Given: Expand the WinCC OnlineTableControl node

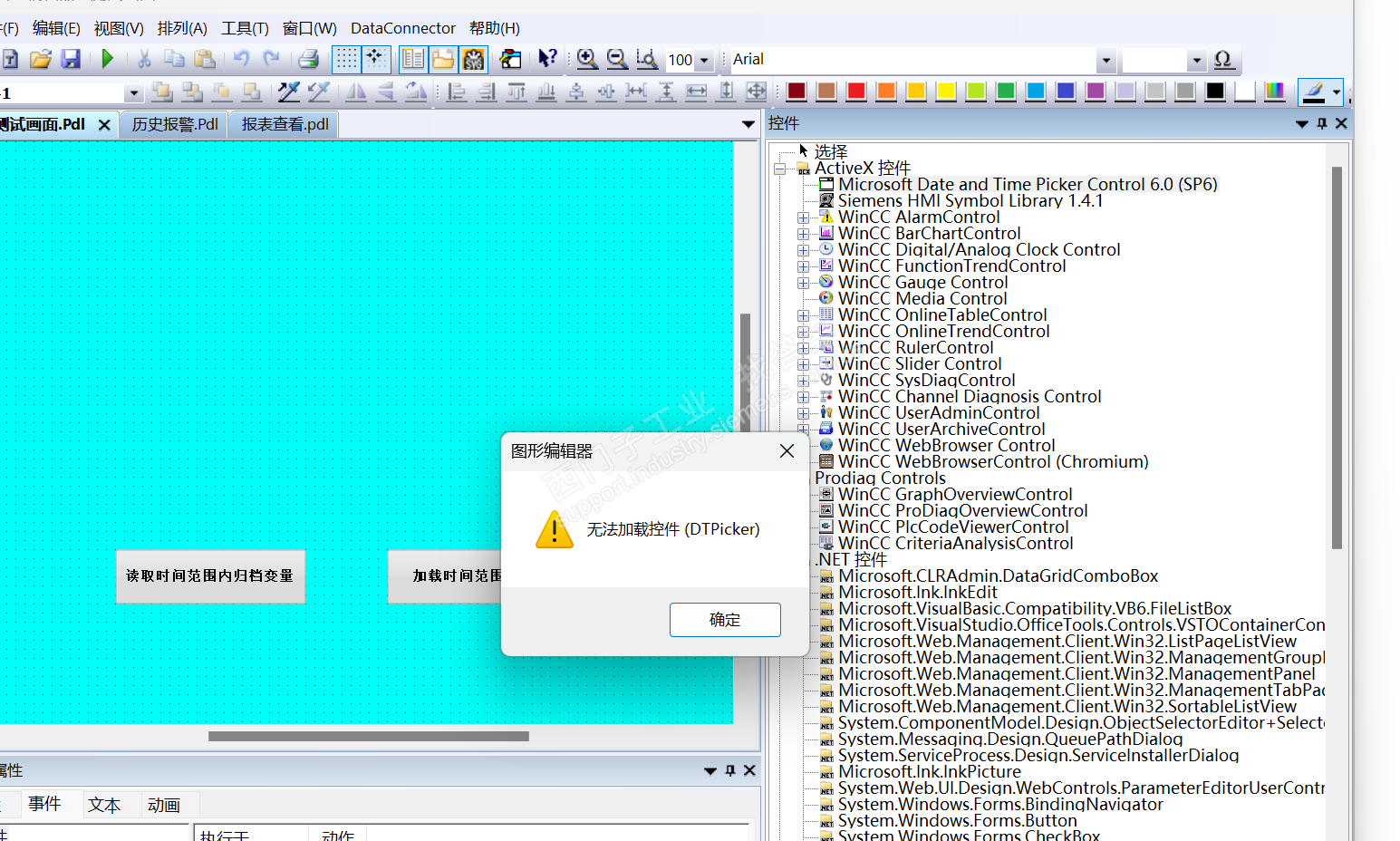Looking at the screenshot, I should point(803,315).
